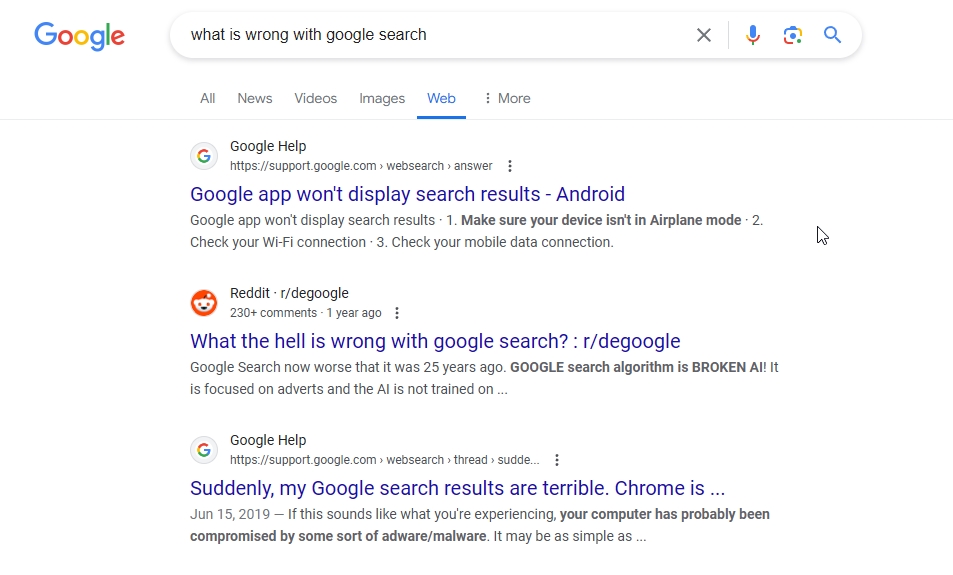Image resolution: width=953 pixels, height=575 pixels.
Task: Click the blue magnifying glass search icon
Action: [x=832, y=35]
